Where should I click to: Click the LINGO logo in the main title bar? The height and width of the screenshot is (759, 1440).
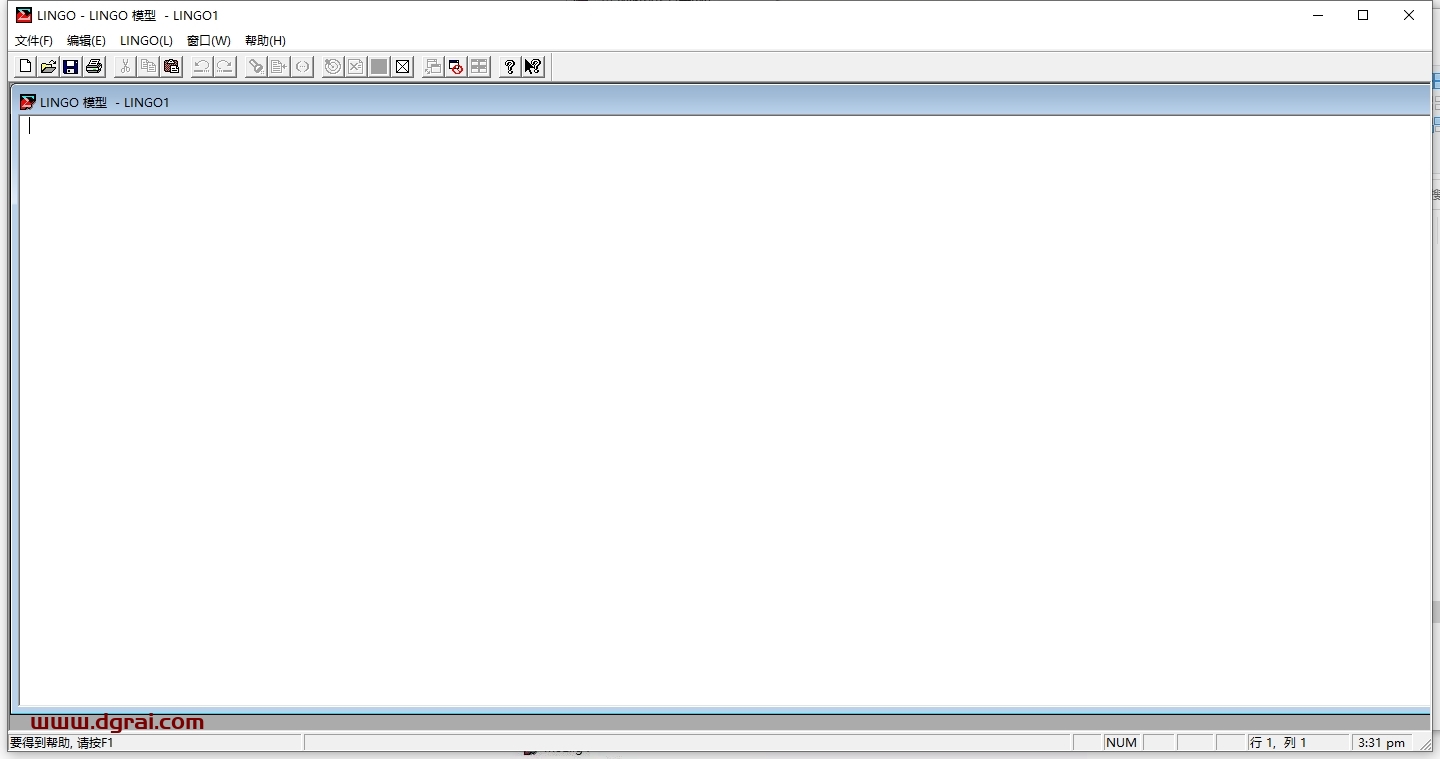[x=24, y=15]
